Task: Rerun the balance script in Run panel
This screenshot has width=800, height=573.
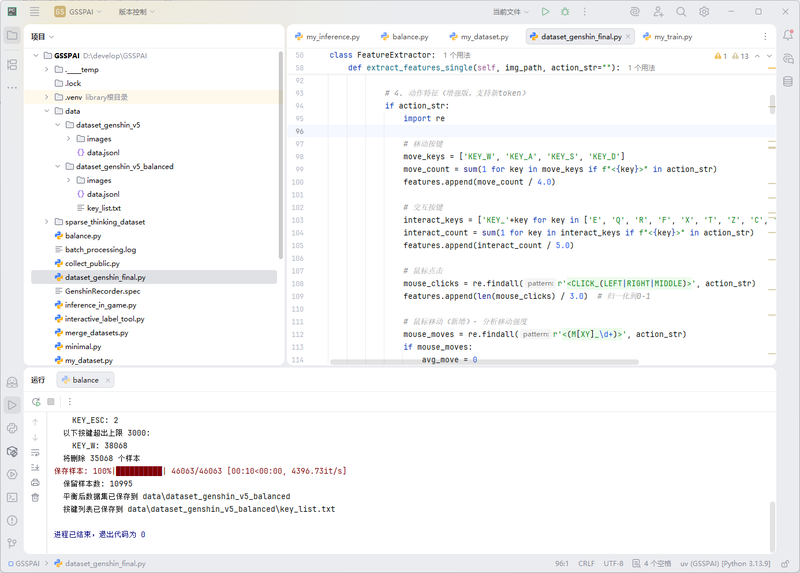Action: 36,402
